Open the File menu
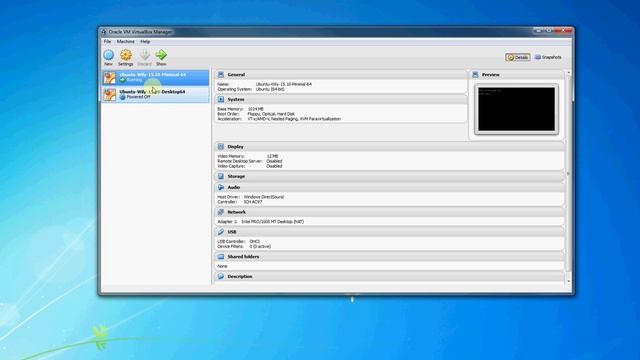640x360 pixels. [107, 42]
